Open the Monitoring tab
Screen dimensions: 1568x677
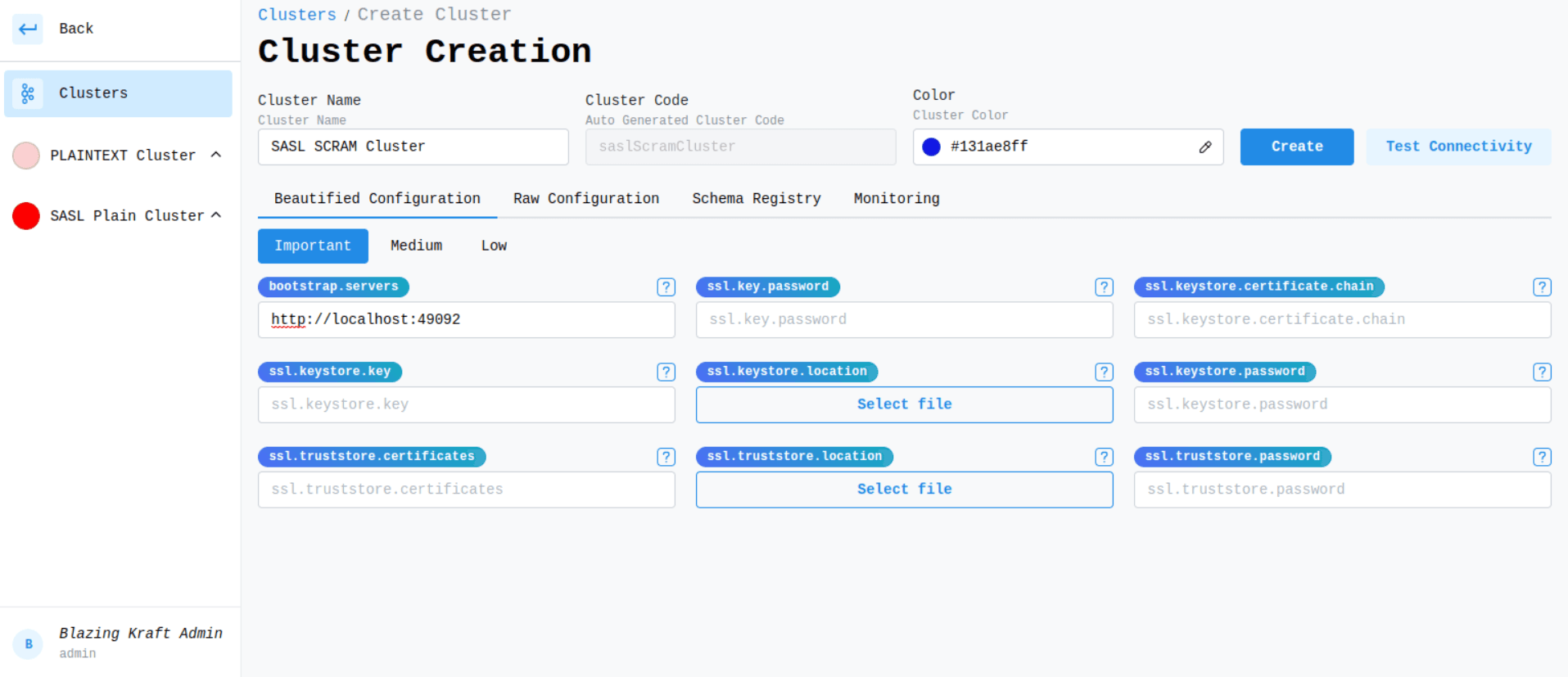pyautogui.click(x=897, y=199)
